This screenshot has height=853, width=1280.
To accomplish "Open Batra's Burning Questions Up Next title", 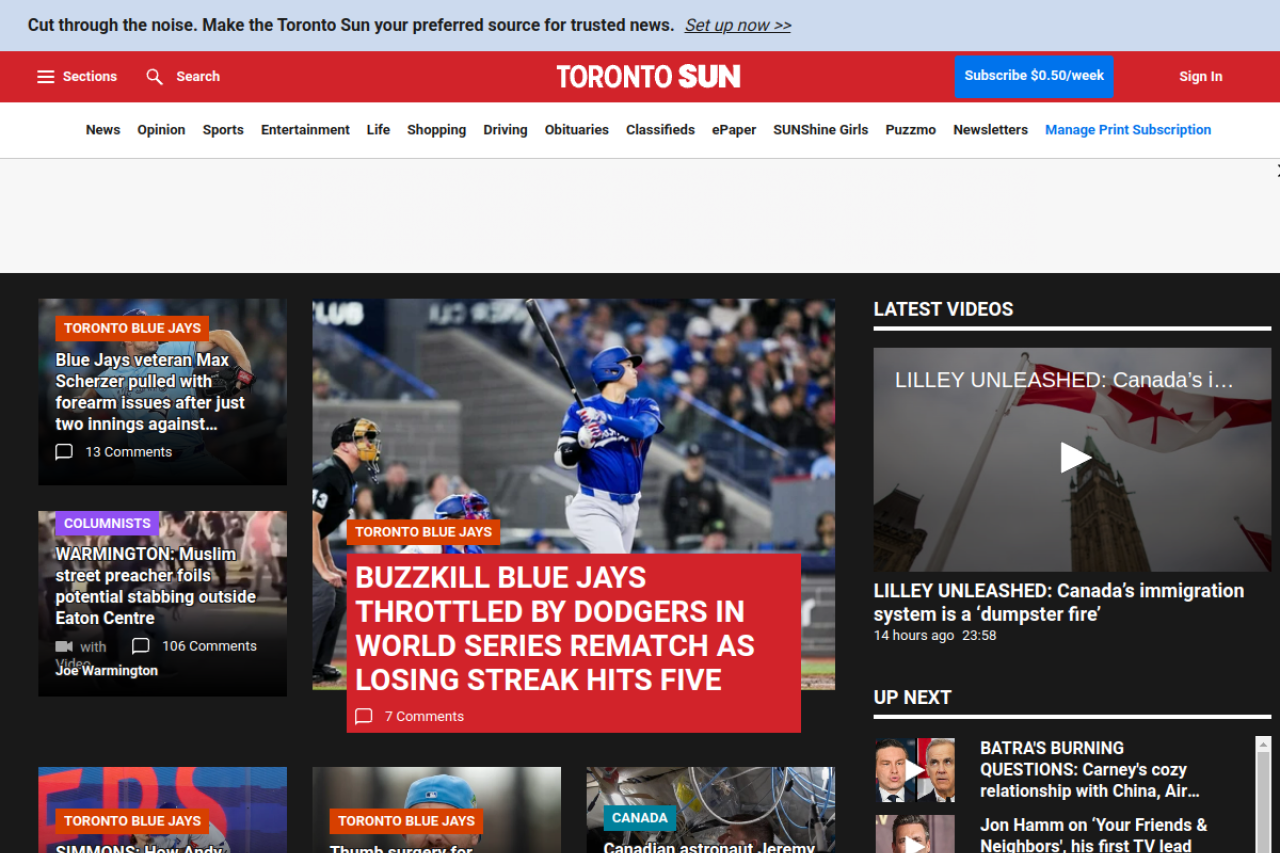I will pos(1090,770).
